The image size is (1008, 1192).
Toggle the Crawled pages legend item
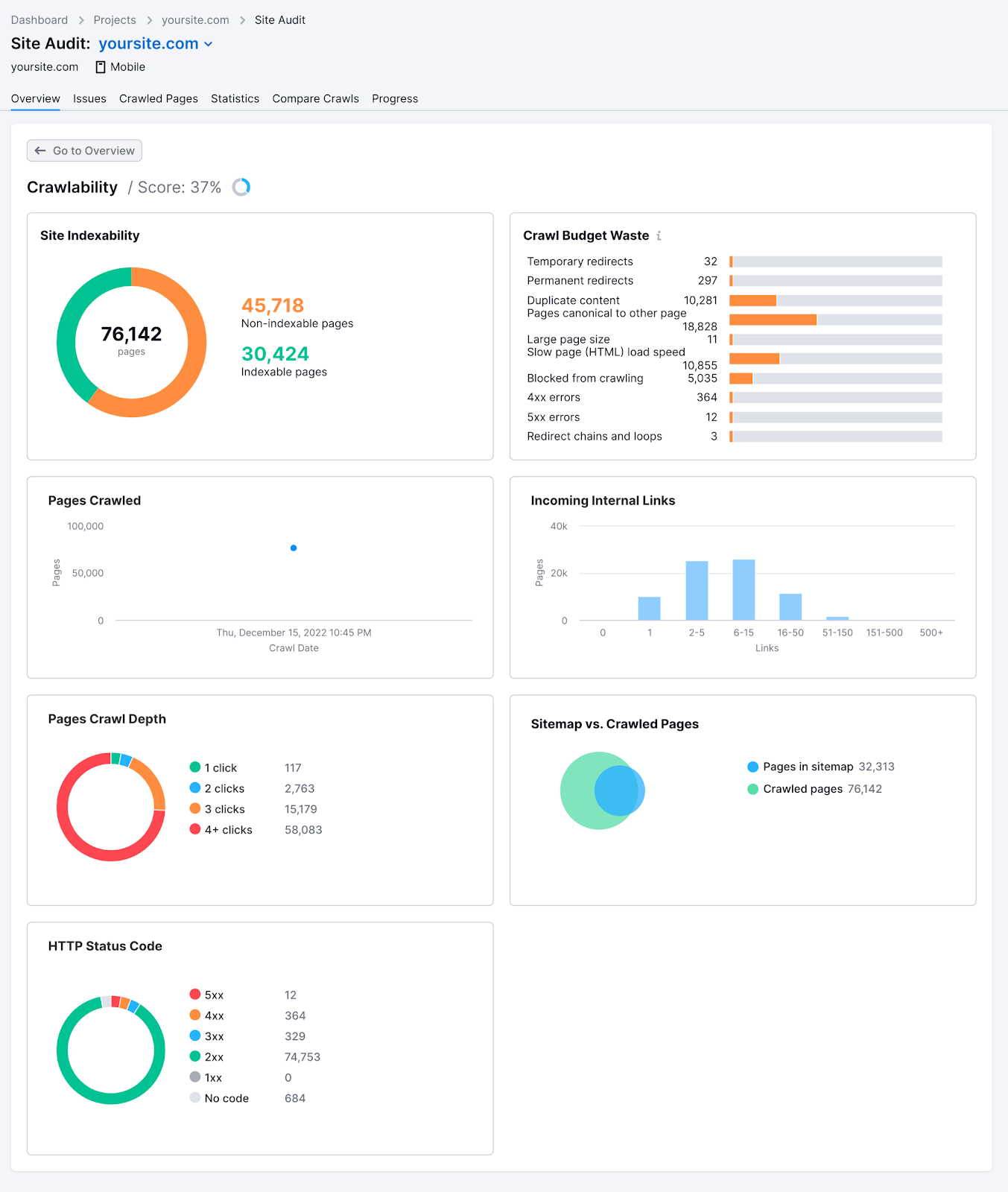point(795,789)
